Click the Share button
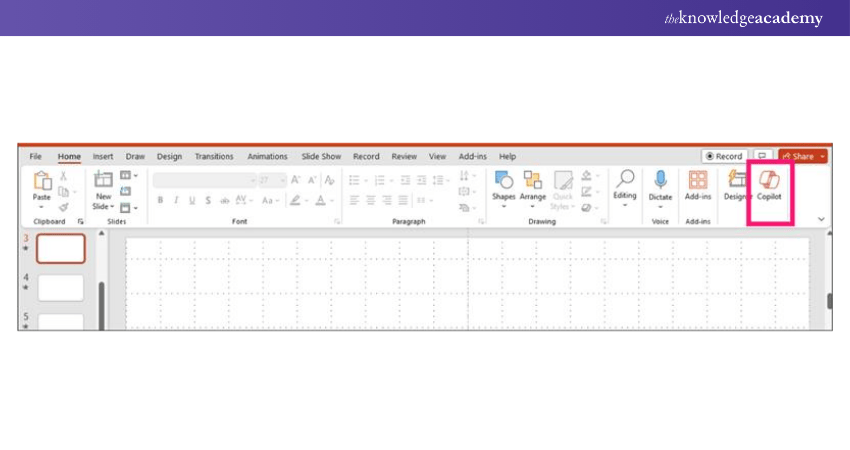The width and height of the screenshot is (850, 450). pos(802,157)
